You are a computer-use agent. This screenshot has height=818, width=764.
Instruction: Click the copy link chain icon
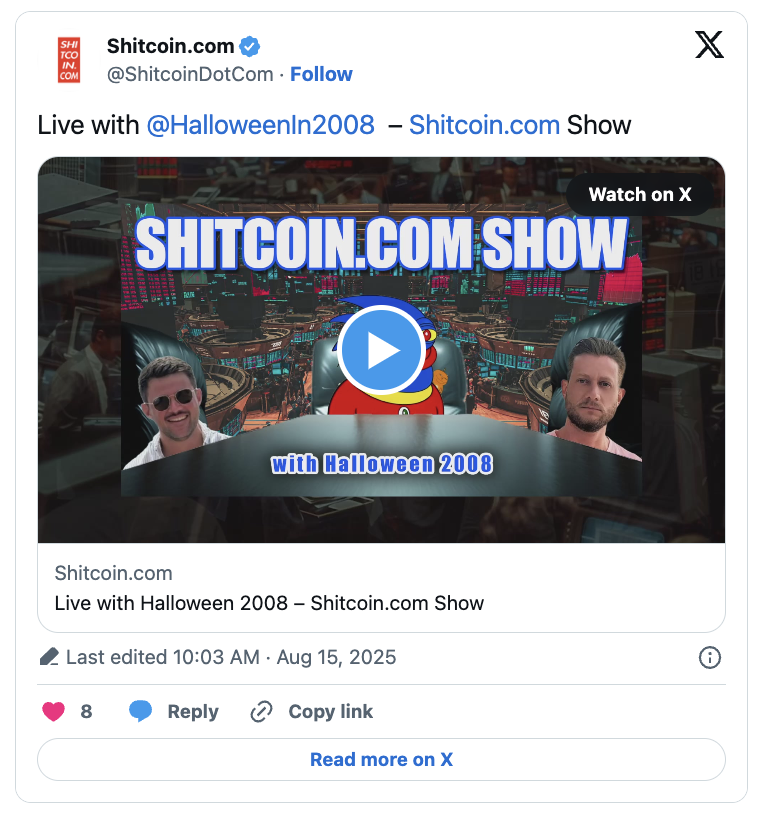pos(261,712)
